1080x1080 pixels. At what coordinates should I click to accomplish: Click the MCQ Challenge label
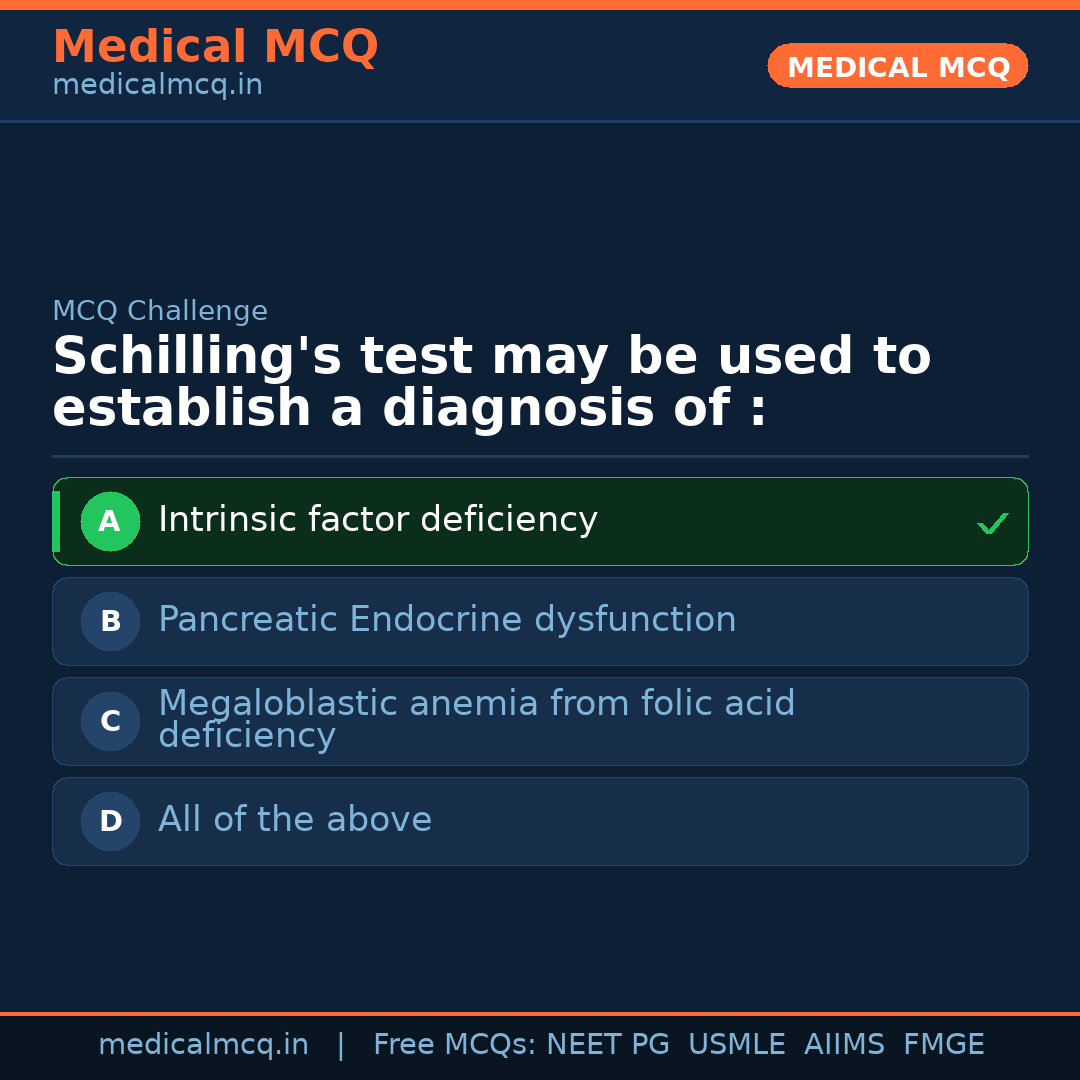click(x=160, y=311)
